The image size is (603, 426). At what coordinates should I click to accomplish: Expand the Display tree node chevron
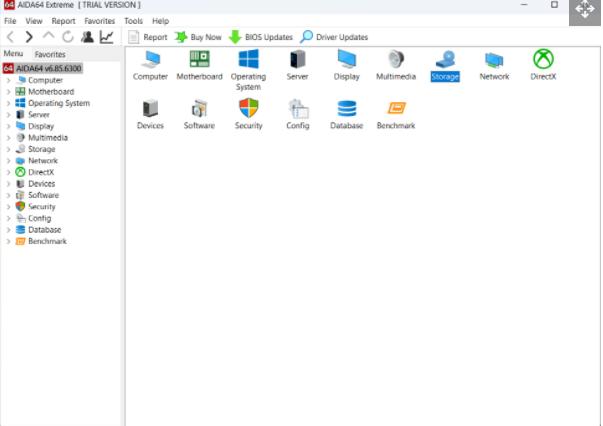coord(8,126)
